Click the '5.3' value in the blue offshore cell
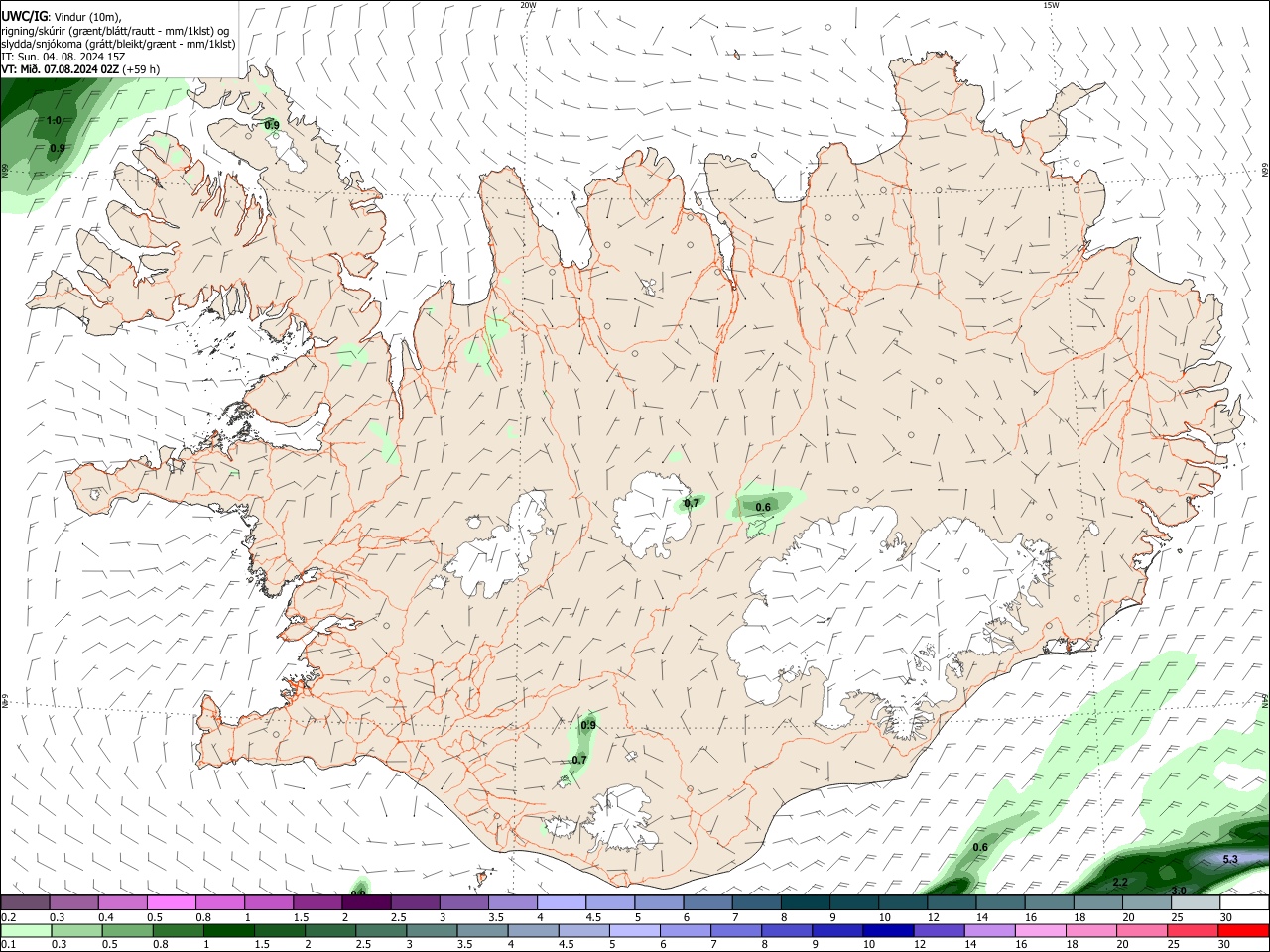Viewport: 1270px width, 952px height. click(x=1230, y=859)
